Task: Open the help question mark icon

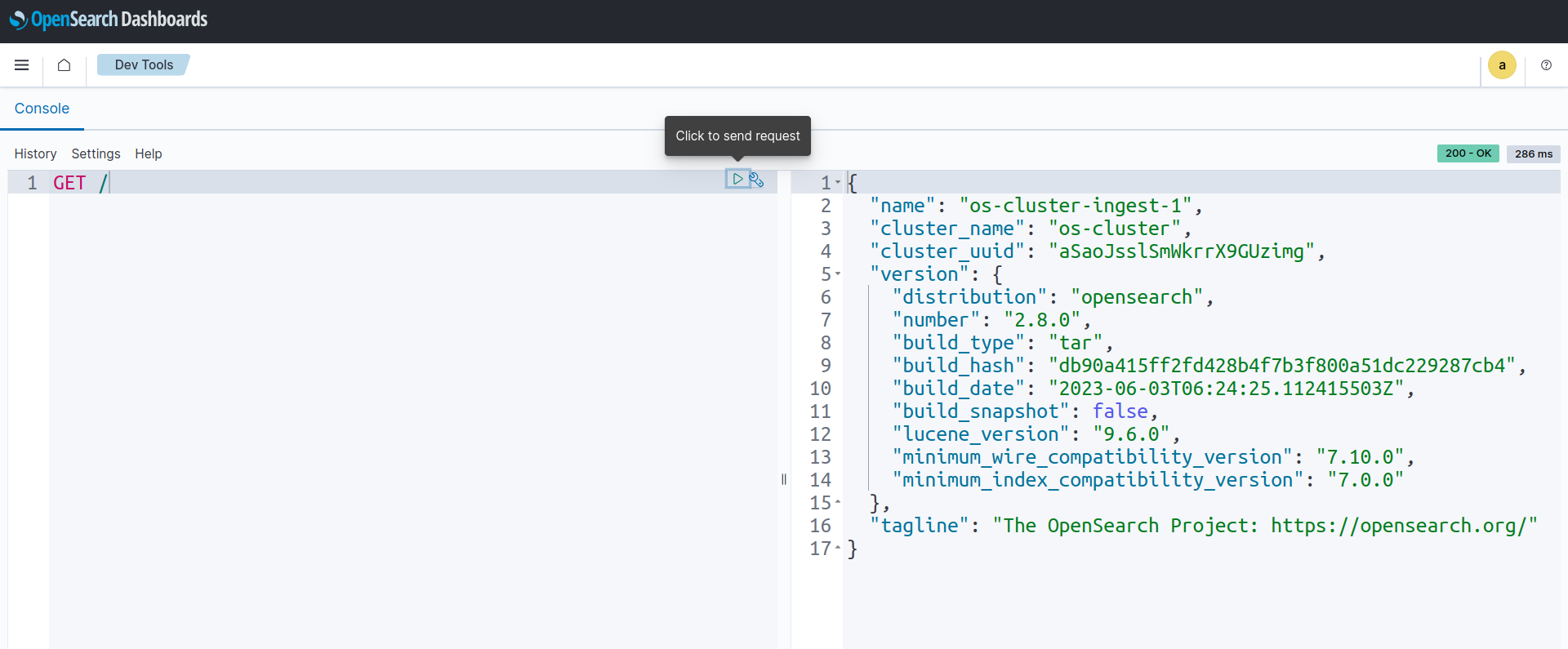Action: pos(1546,65)
